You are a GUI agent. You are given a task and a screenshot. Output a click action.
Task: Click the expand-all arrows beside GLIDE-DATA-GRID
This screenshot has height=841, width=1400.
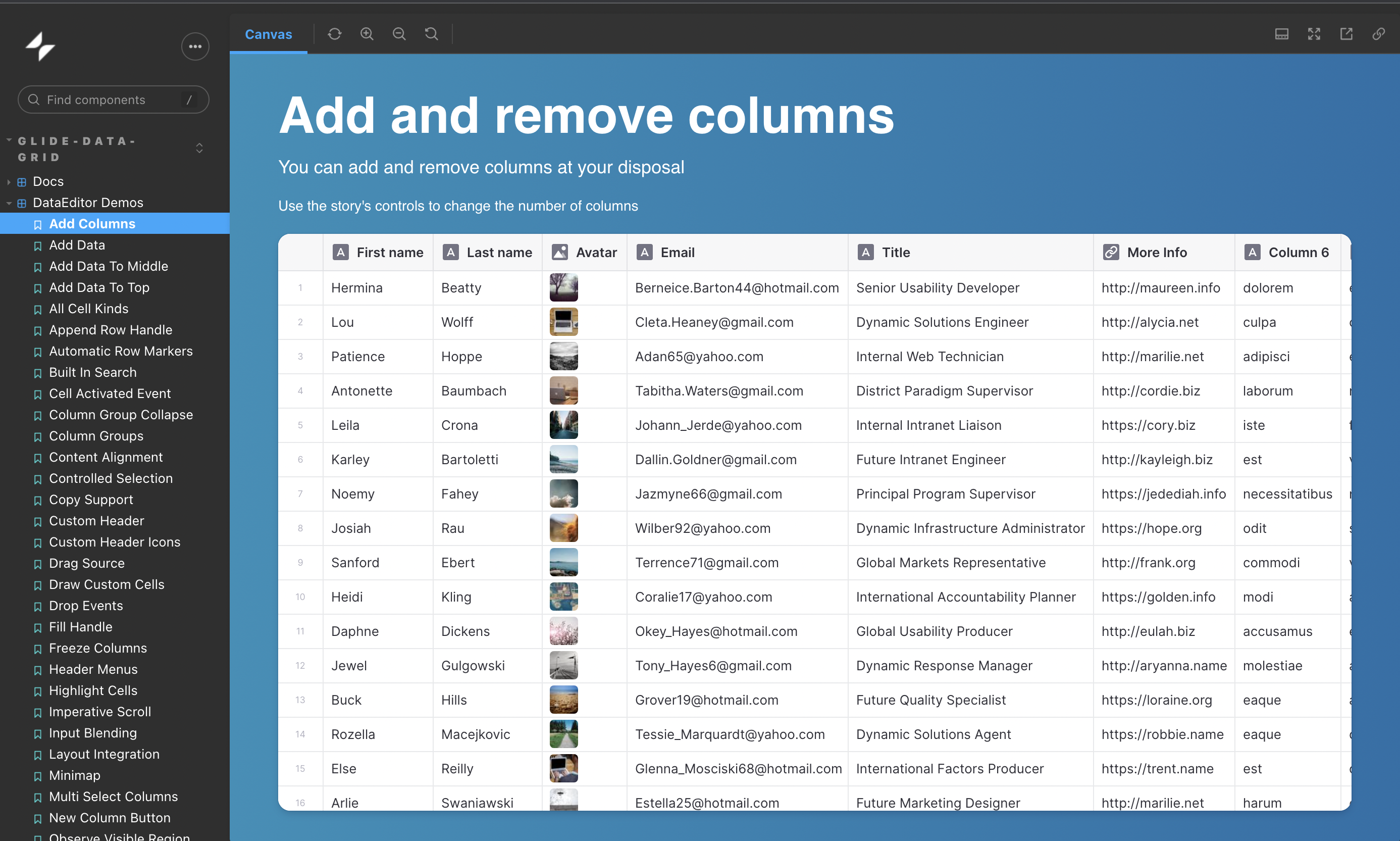point(199,149)
